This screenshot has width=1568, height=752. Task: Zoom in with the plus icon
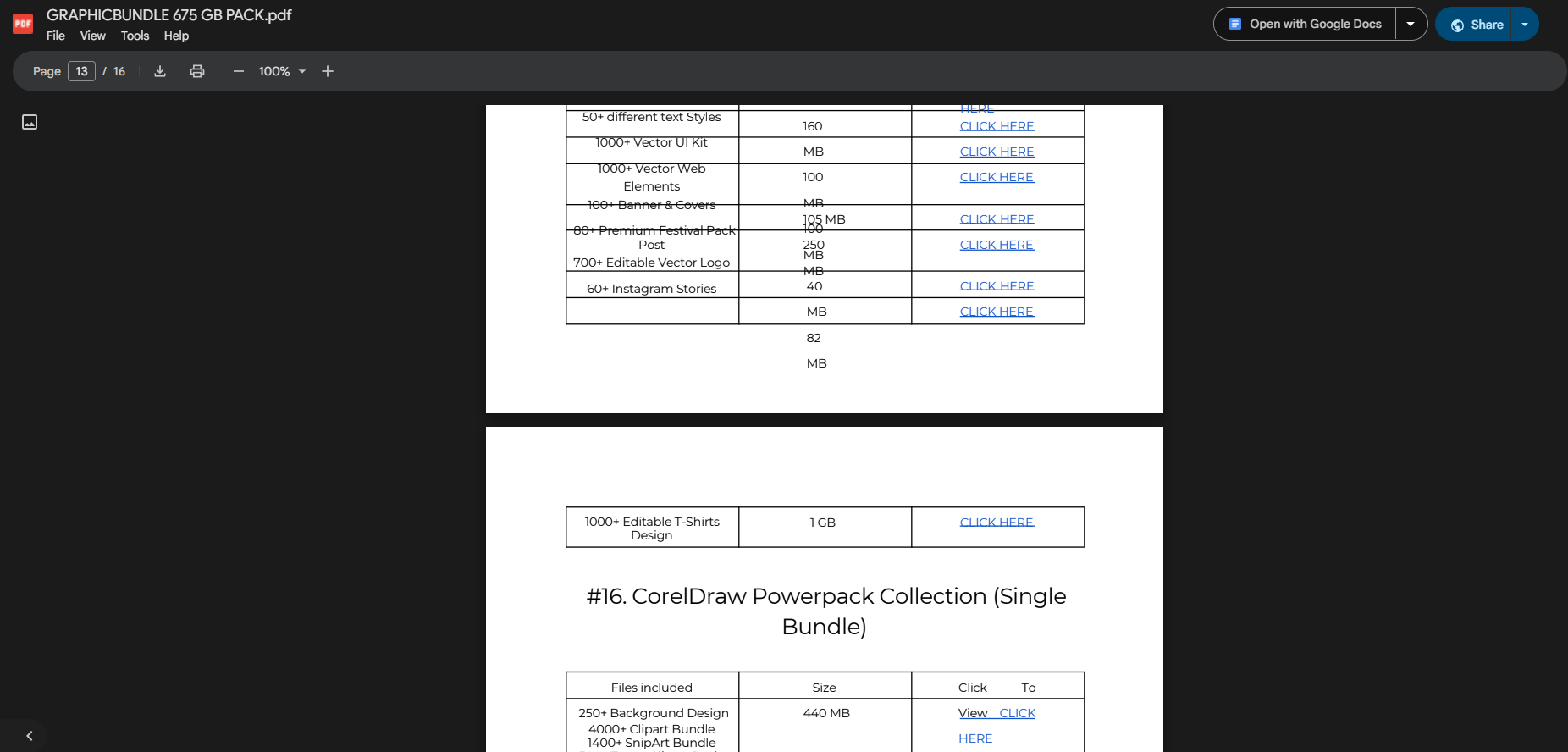click(328, 71)
